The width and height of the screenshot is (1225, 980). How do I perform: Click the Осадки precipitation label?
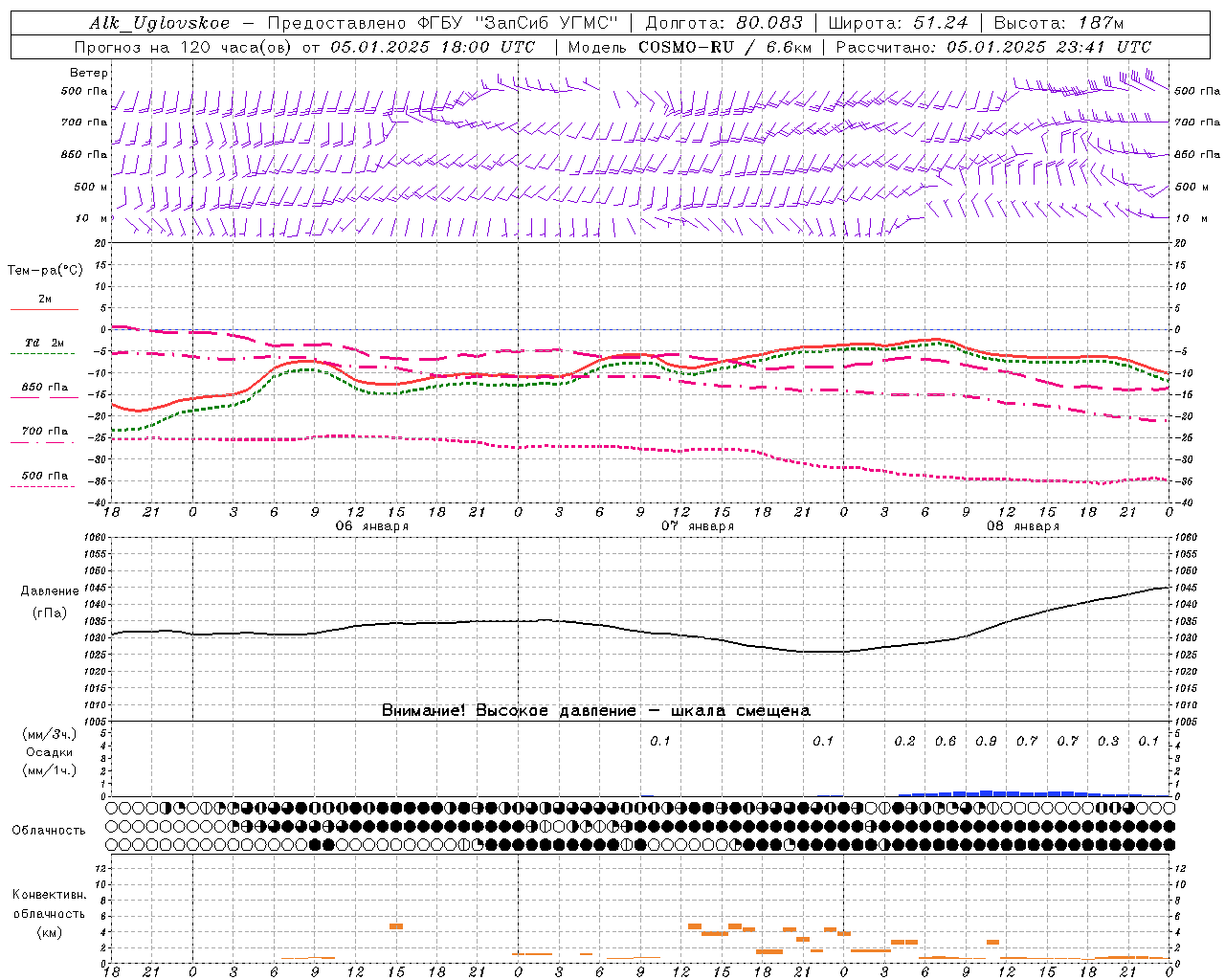50,752
